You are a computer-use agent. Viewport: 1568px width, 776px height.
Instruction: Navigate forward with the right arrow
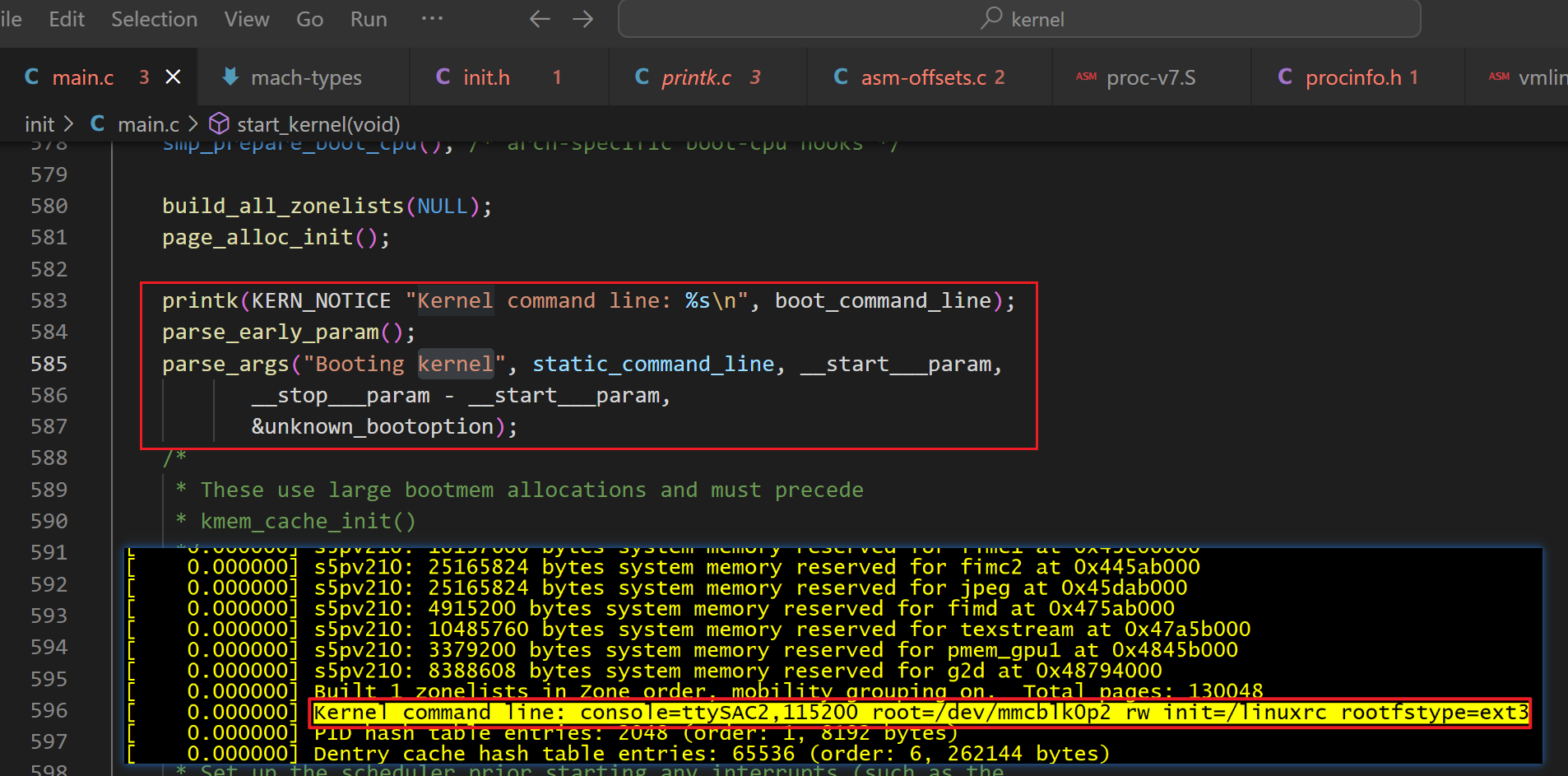coord(582,19)
